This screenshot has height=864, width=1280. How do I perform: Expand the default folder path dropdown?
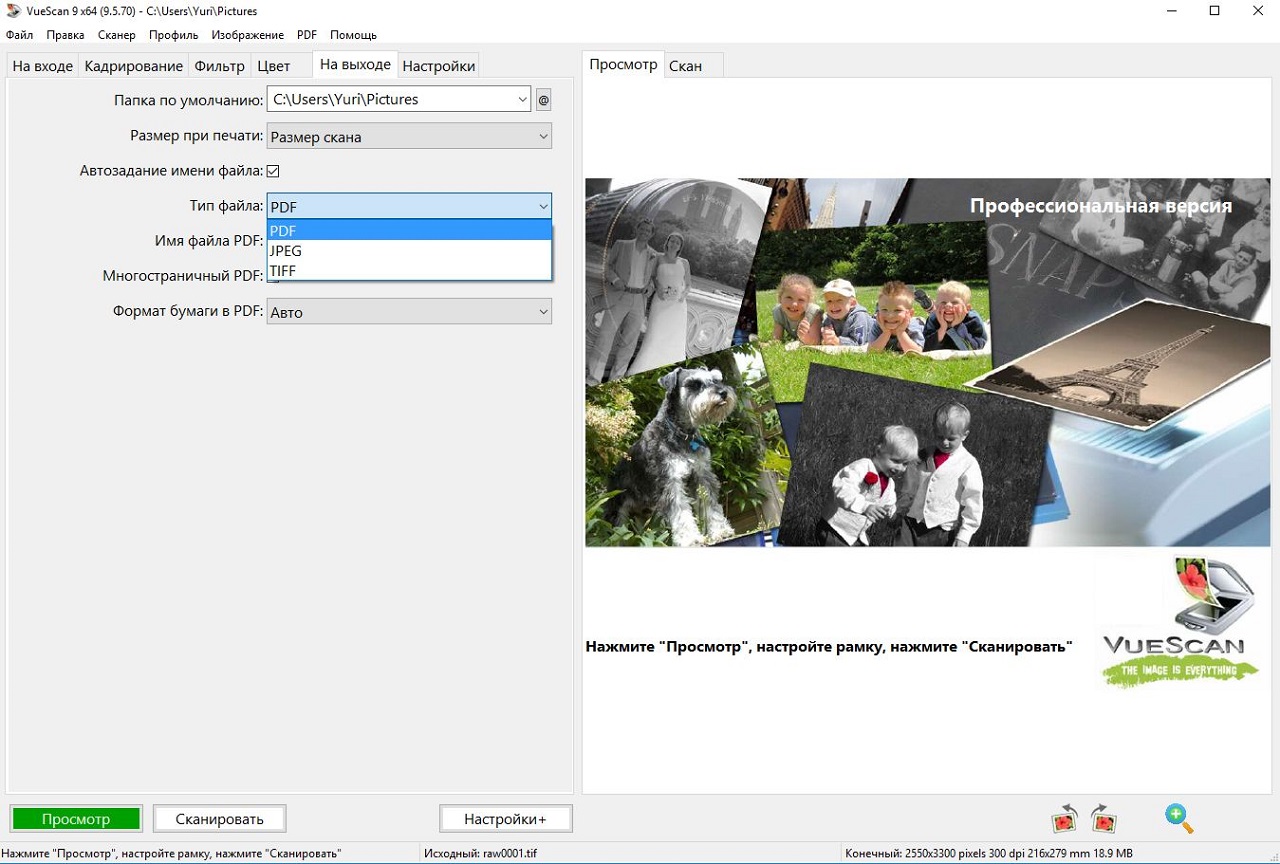[523, 99]
